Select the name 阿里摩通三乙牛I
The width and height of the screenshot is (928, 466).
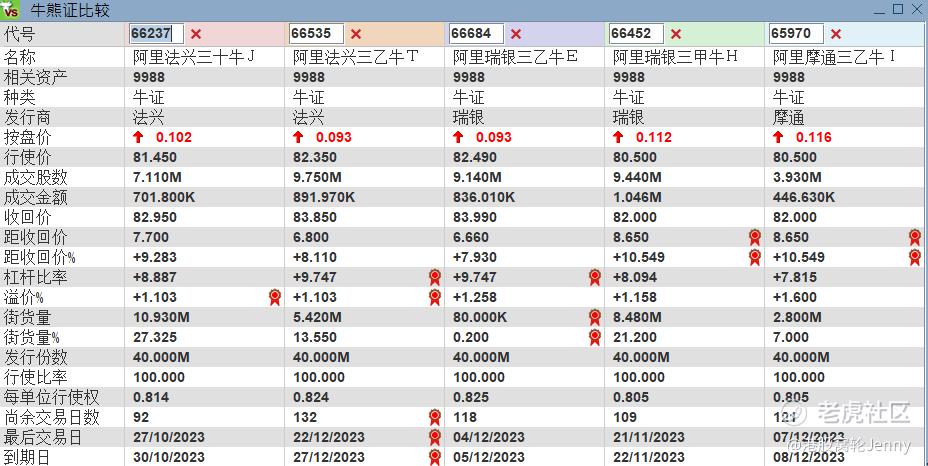(834, 57)
